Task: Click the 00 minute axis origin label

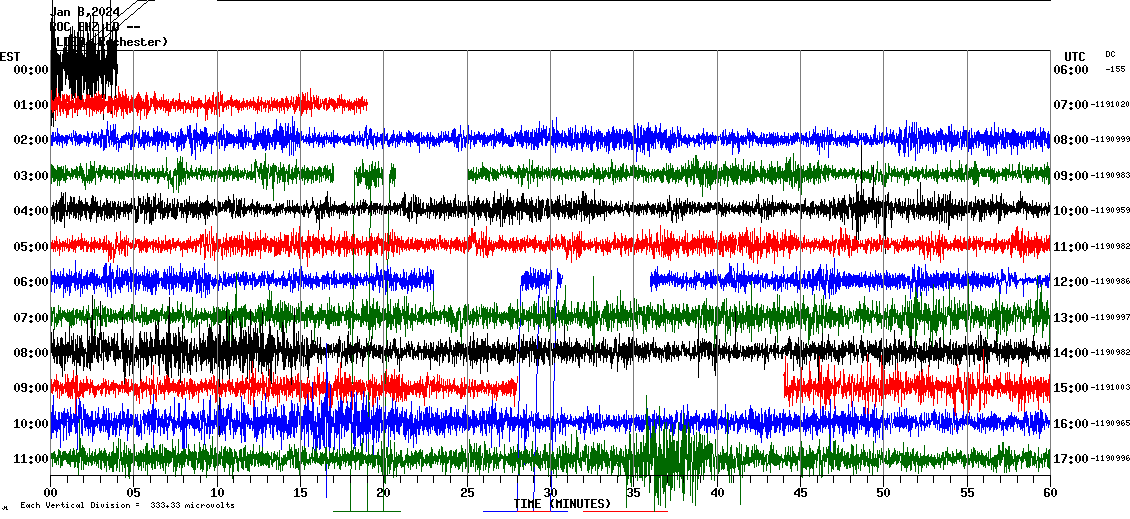Action: (x=51, y=493)
